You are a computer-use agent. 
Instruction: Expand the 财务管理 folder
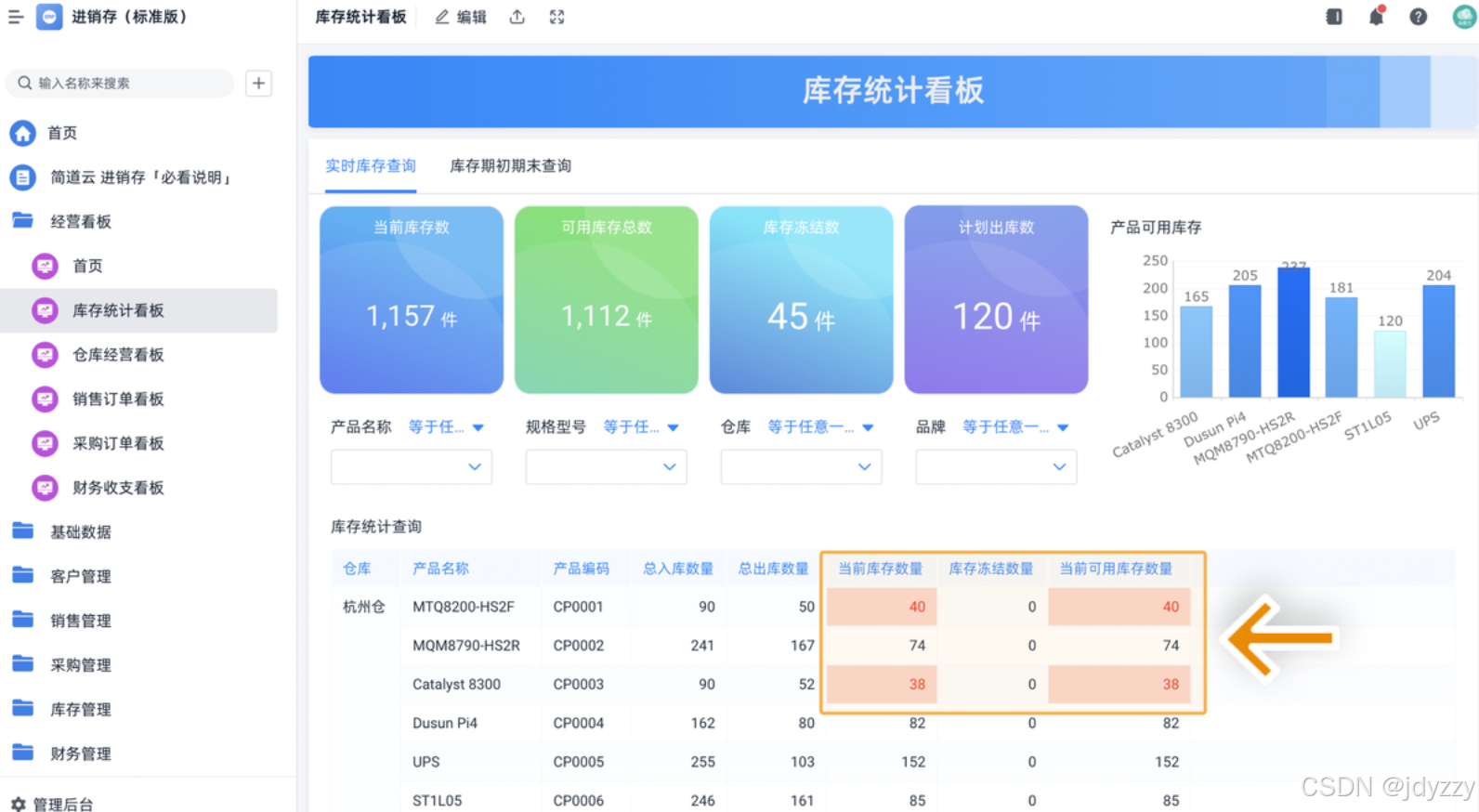click(61, 753)
